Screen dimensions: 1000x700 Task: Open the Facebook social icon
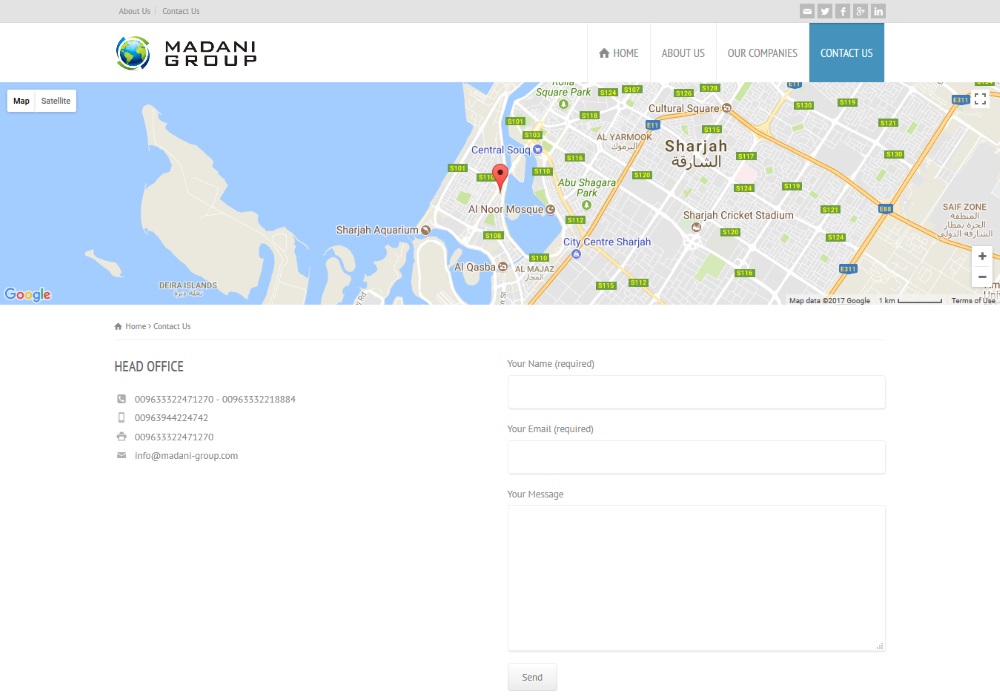(842, 11)
